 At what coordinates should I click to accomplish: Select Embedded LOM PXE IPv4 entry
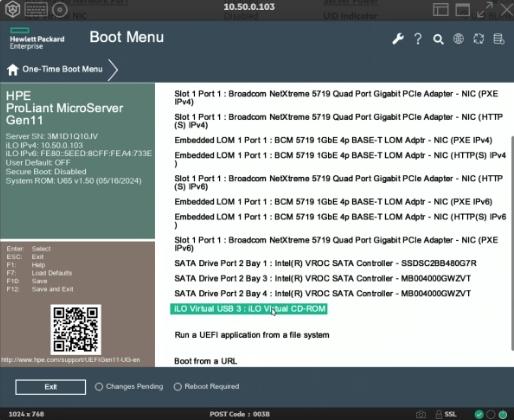coord(333,140)
